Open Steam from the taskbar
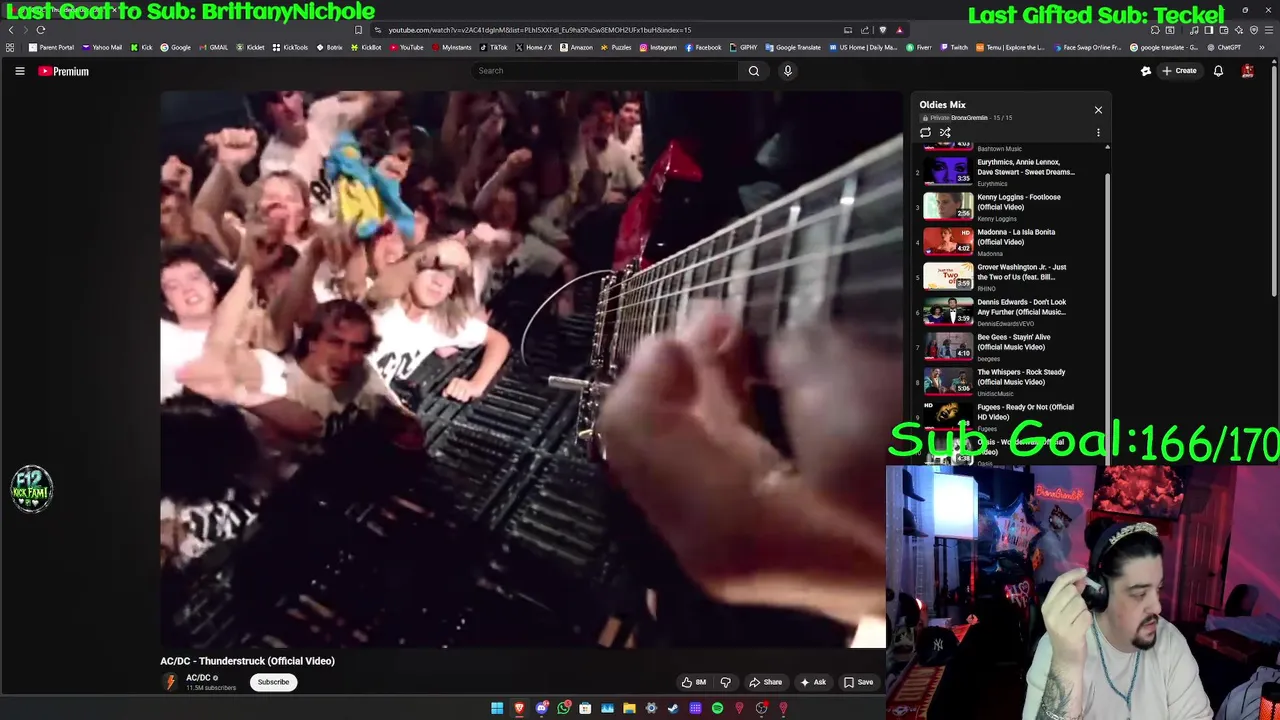1280x720 pixels. point(673,709)
